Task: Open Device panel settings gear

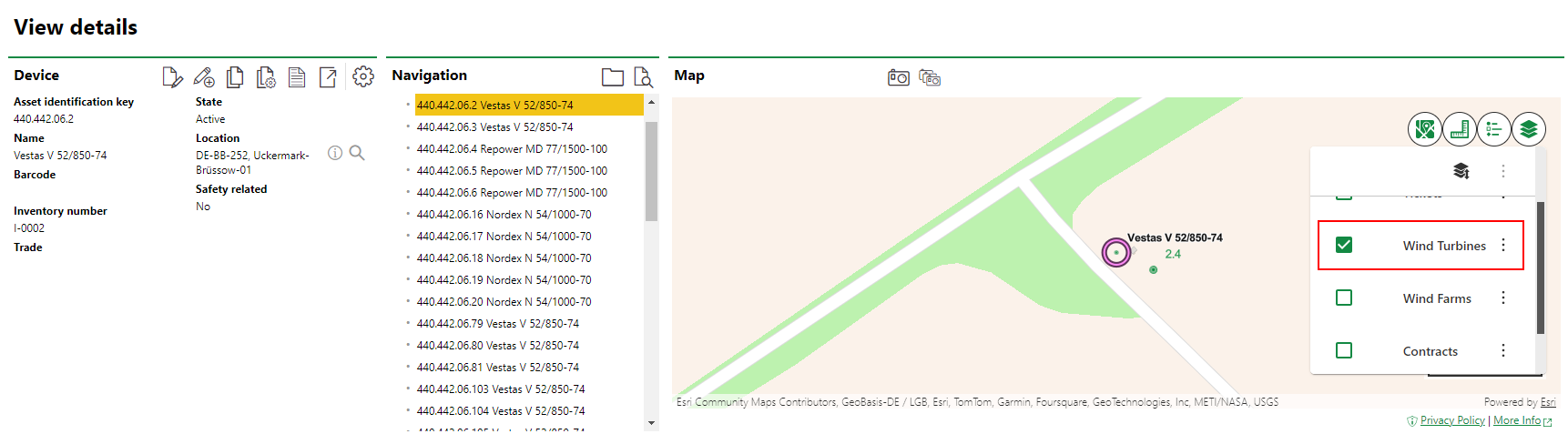Action: point(363,77)
